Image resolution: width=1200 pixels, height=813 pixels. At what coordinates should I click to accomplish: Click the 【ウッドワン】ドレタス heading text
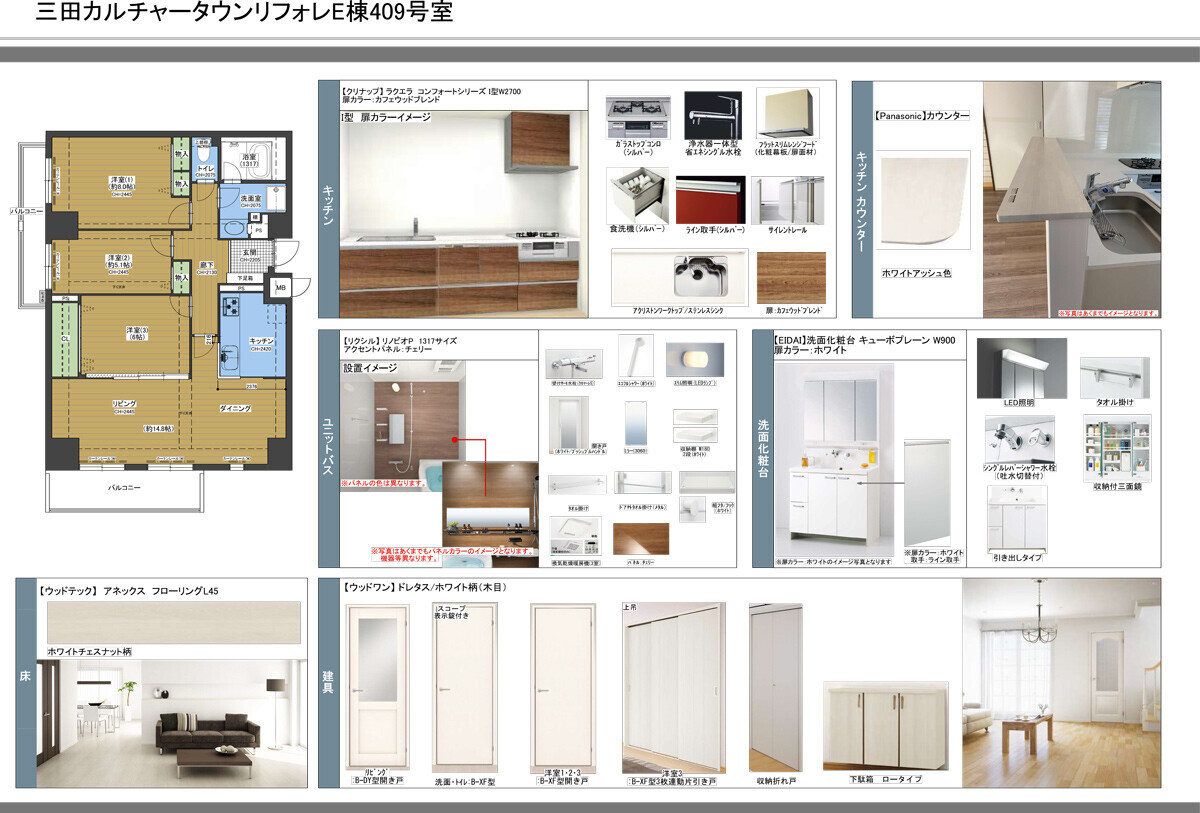pyautogui.click(x=427, y=586)
